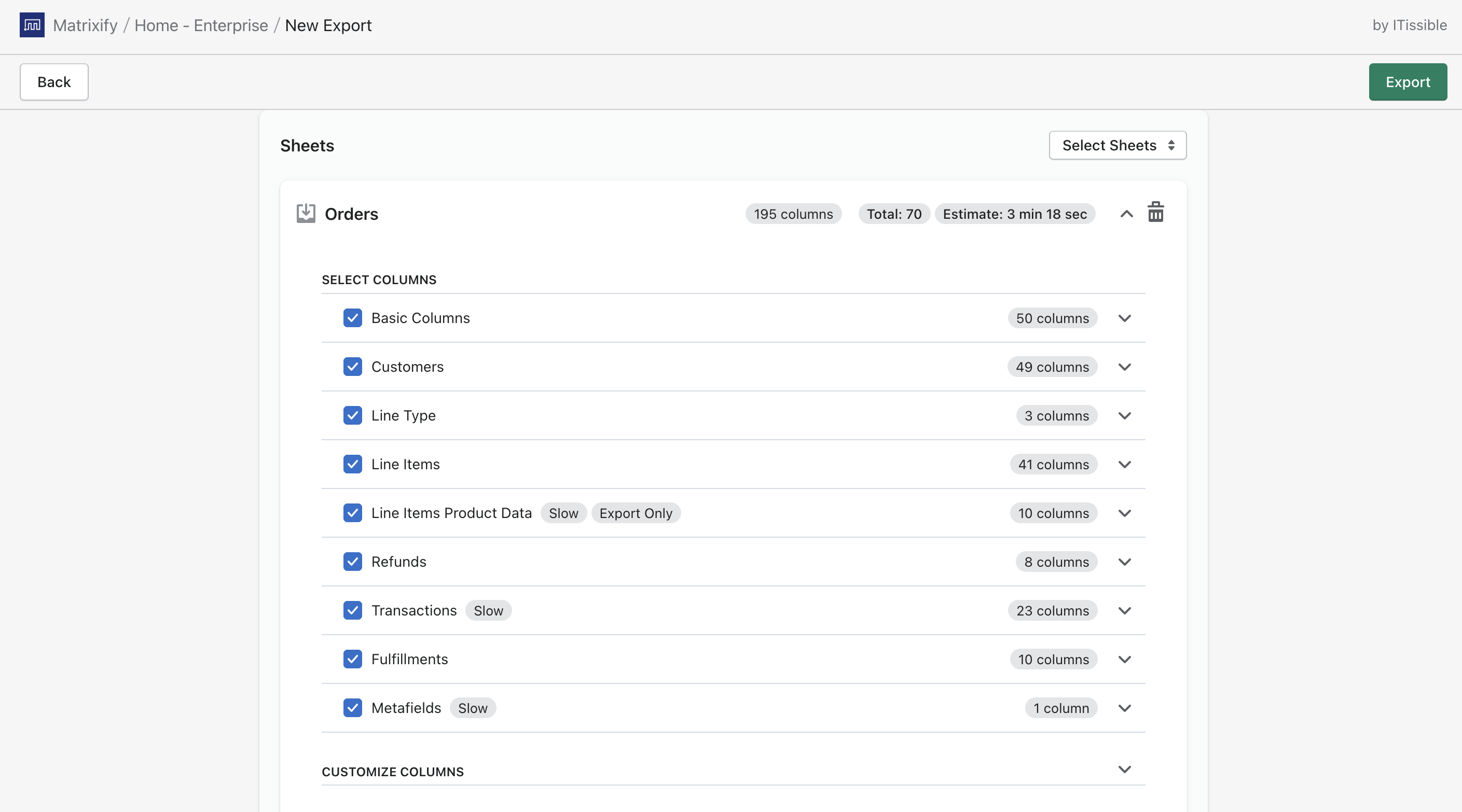Expand the Refunds column group
The width and height of the screenshot is (1462, 812).
[x=1124, y=562]
